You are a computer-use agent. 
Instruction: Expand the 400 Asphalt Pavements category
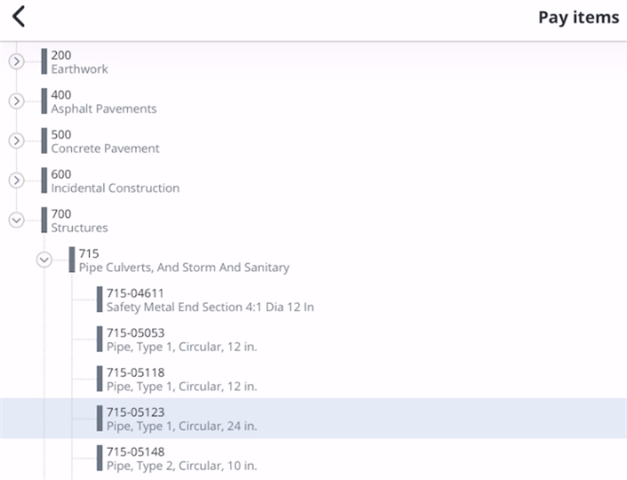(x=16, y=101)
